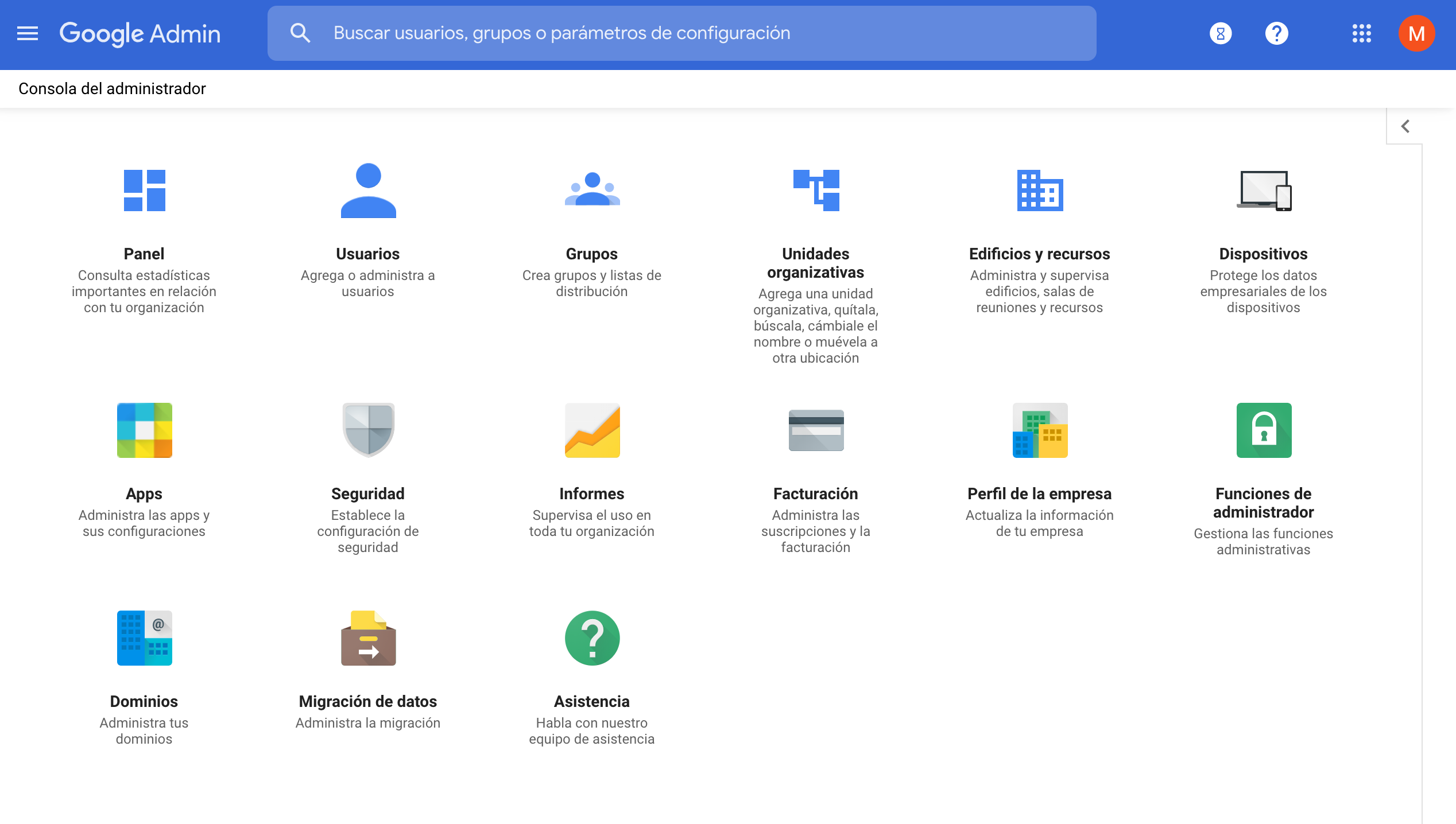Open the Dominios icon
The height and width of the screenshot is (824, 1456).
coord(144,638)
